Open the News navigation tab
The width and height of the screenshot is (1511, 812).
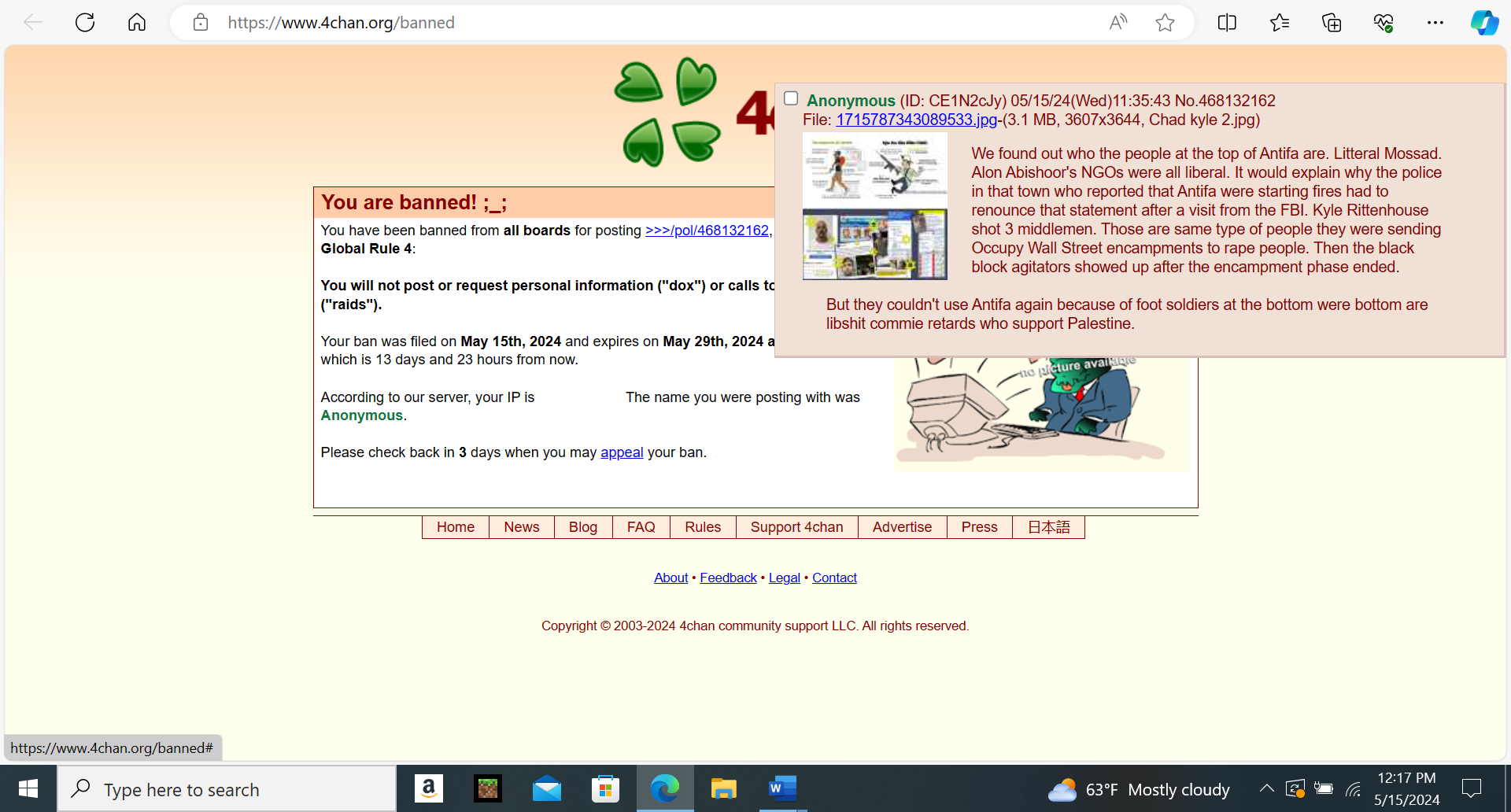pyautogui.click(x=522, y=527)
